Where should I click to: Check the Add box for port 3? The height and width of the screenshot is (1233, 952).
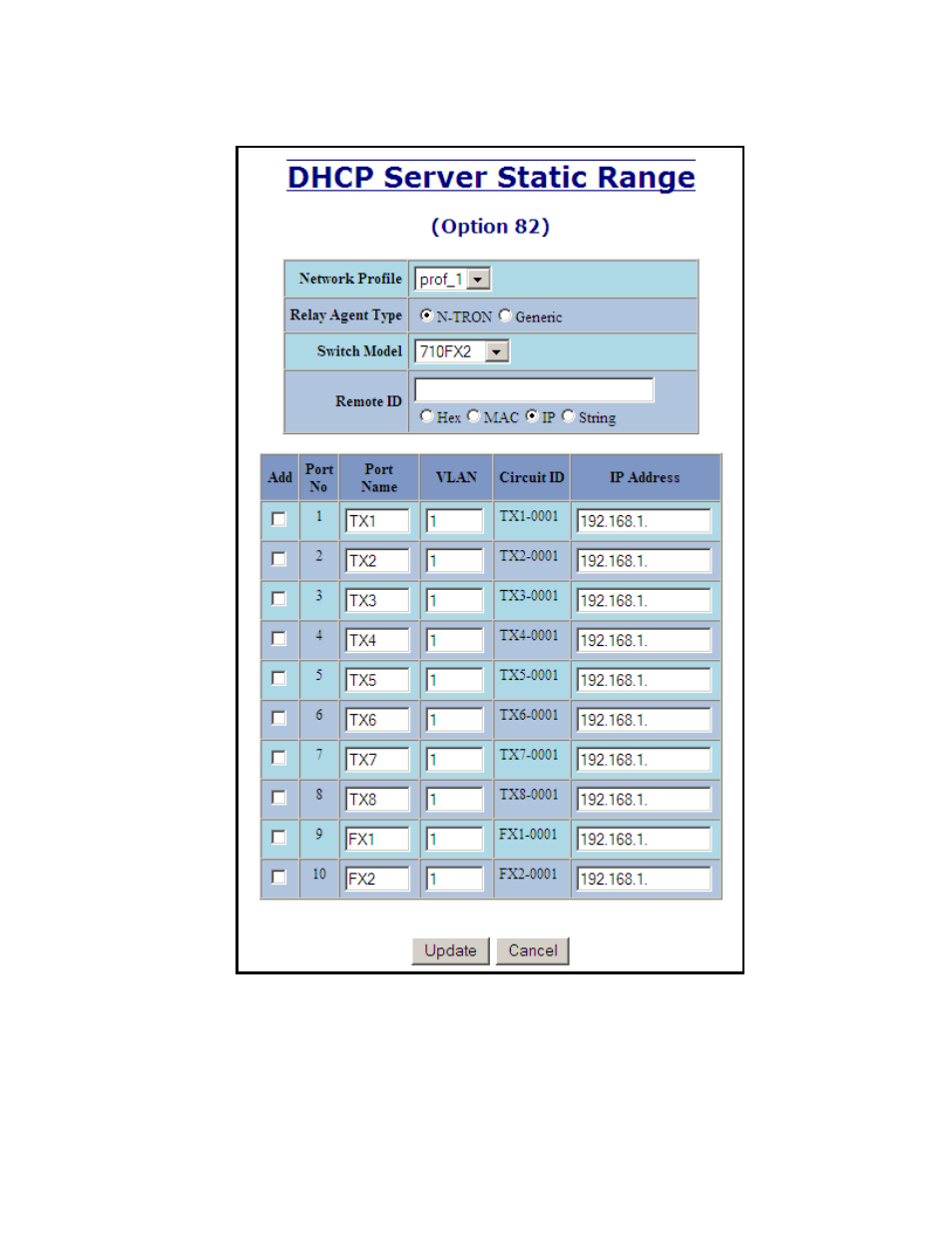(279, 599)
